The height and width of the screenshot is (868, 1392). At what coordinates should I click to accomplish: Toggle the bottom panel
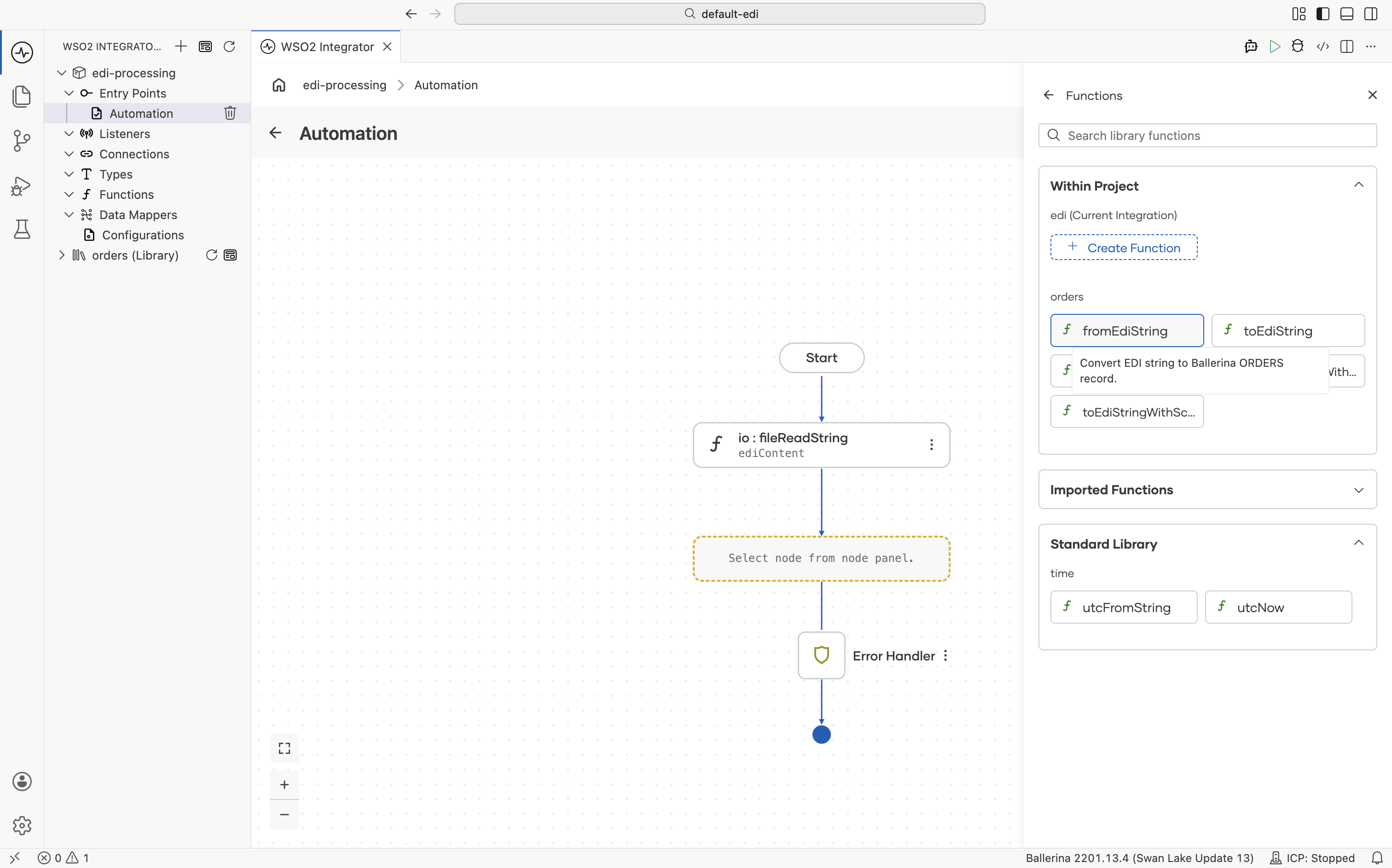[1346, 14]
